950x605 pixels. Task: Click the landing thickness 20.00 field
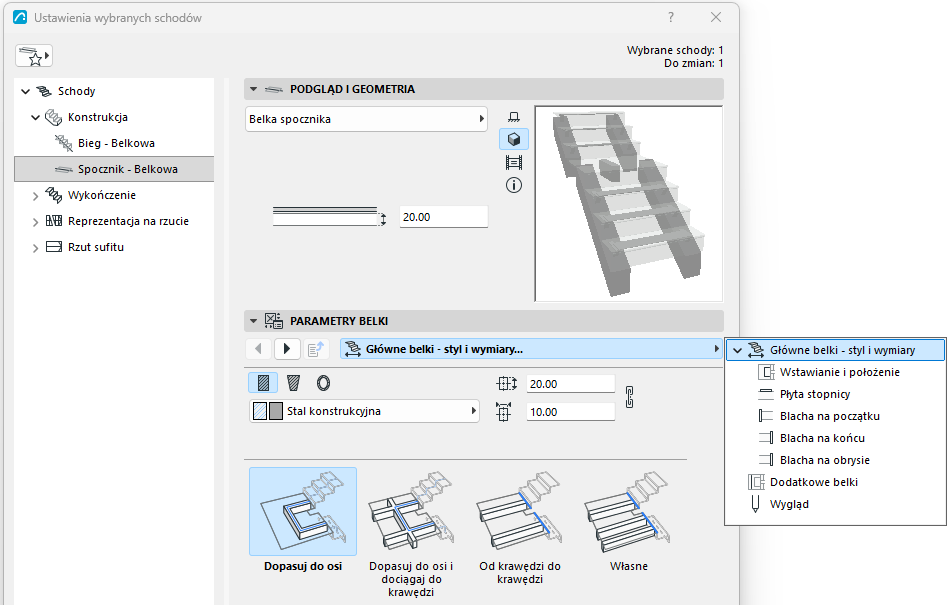pyautogui.click(x=443, y=217)
